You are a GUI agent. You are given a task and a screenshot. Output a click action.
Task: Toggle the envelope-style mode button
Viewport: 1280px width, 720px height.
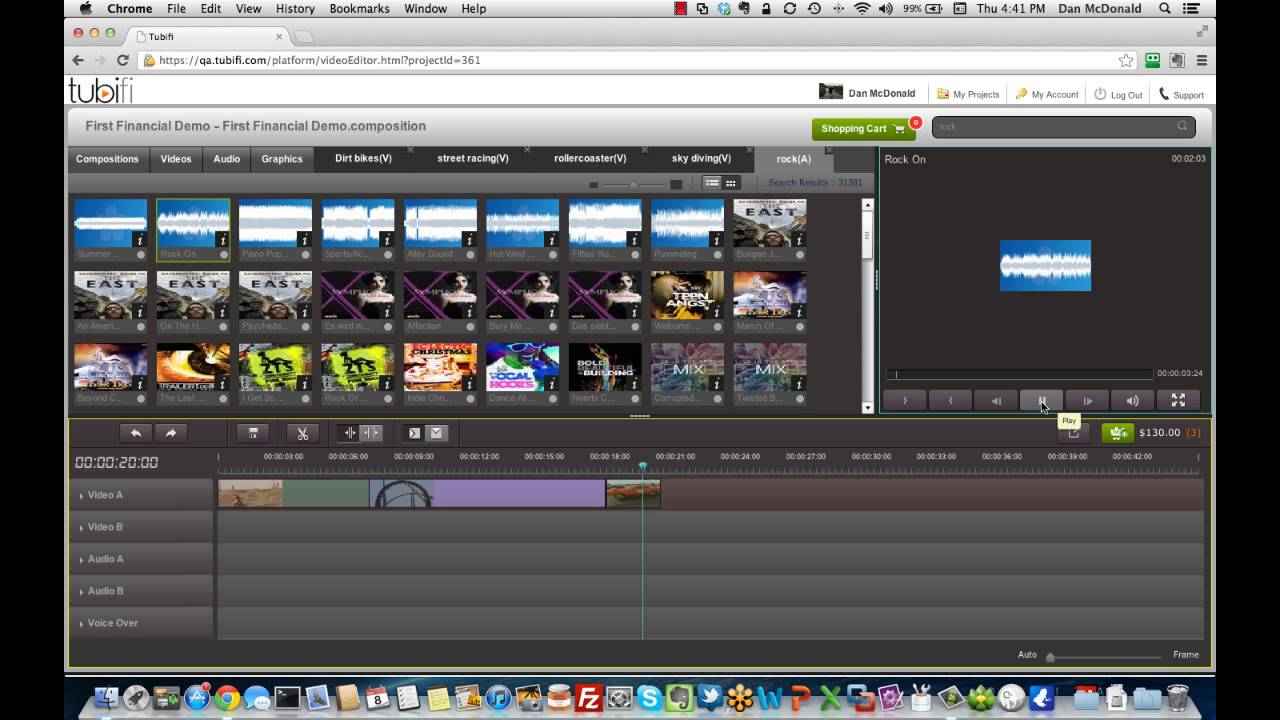[436, 433]
